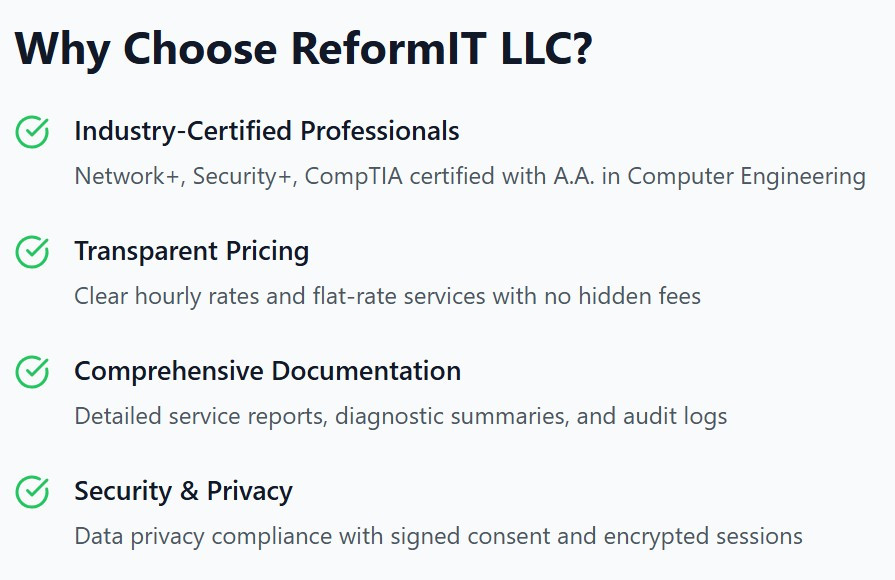Screen dimensions: 895x580
Task: Click the Industry-Certified Professionals title
Action: click(267, 131)
